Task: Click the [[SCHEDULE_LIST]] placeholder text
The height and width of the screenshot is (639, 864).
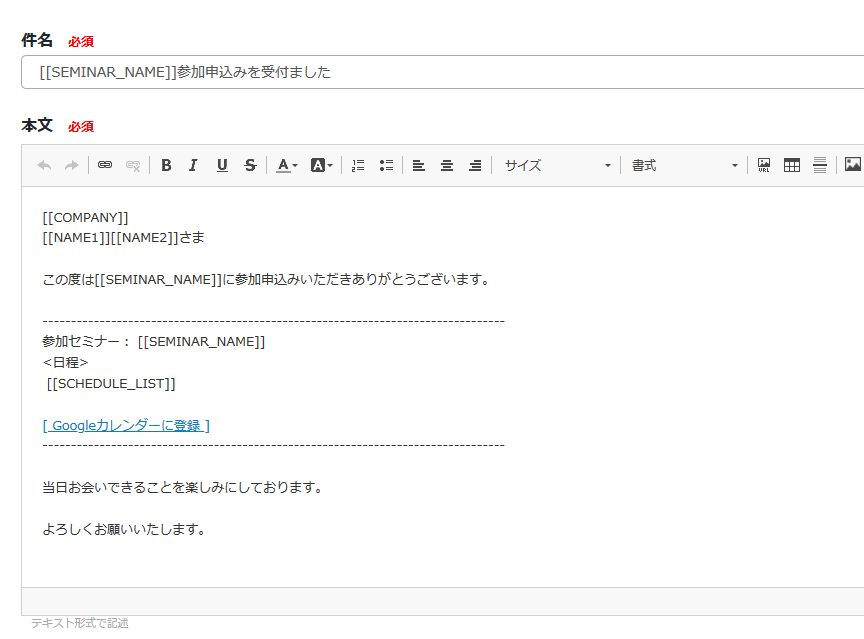Action: [111, 384]
